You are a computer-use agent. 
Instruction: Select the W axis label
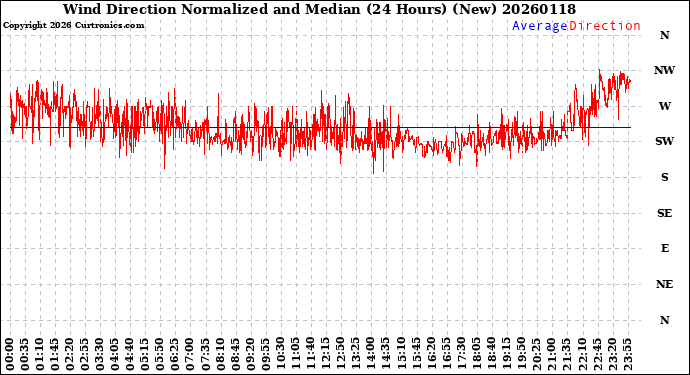point(664,106)
